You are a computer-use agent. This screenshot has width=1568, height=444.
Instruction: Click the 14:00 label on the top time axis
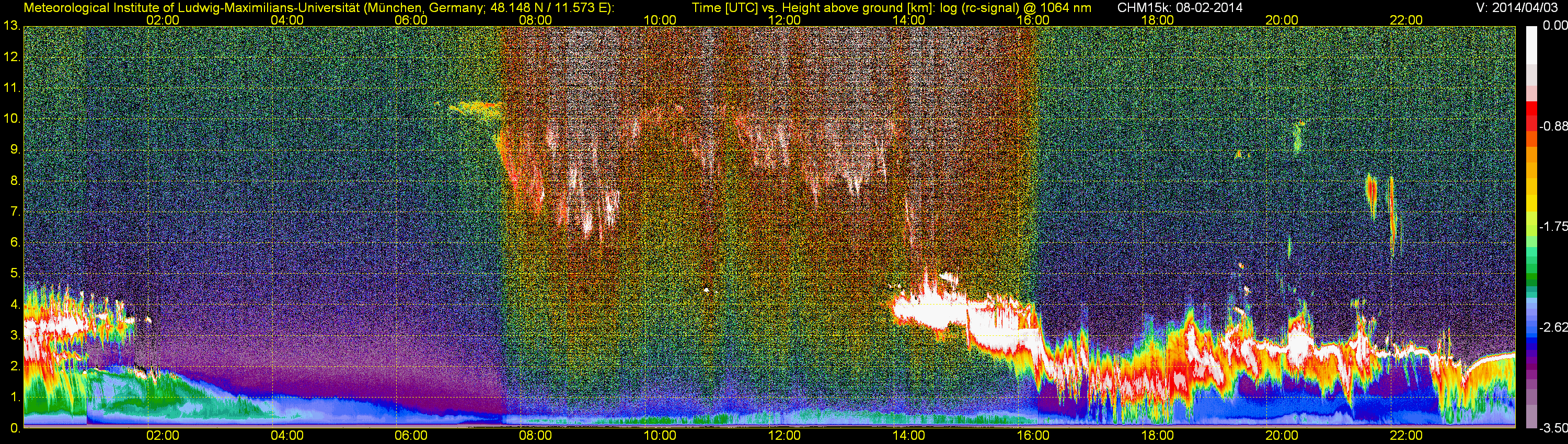pyautogui.click(x=909, y=20)
